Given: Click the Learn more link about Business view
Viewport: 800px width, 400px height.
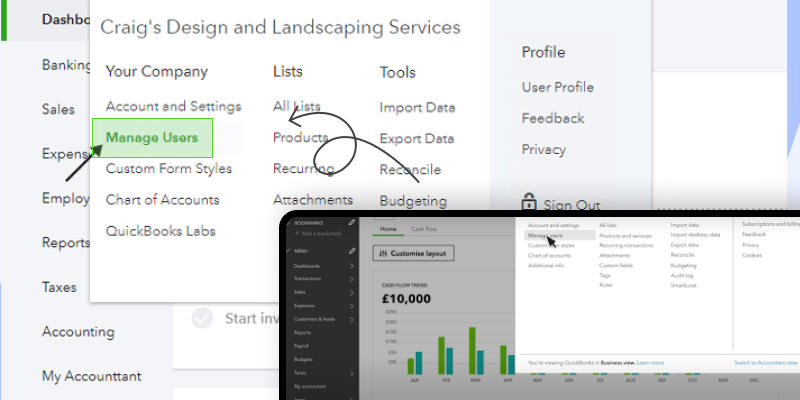Looking at the screenshot, I should pyautogui.click(x=650, y=363).
